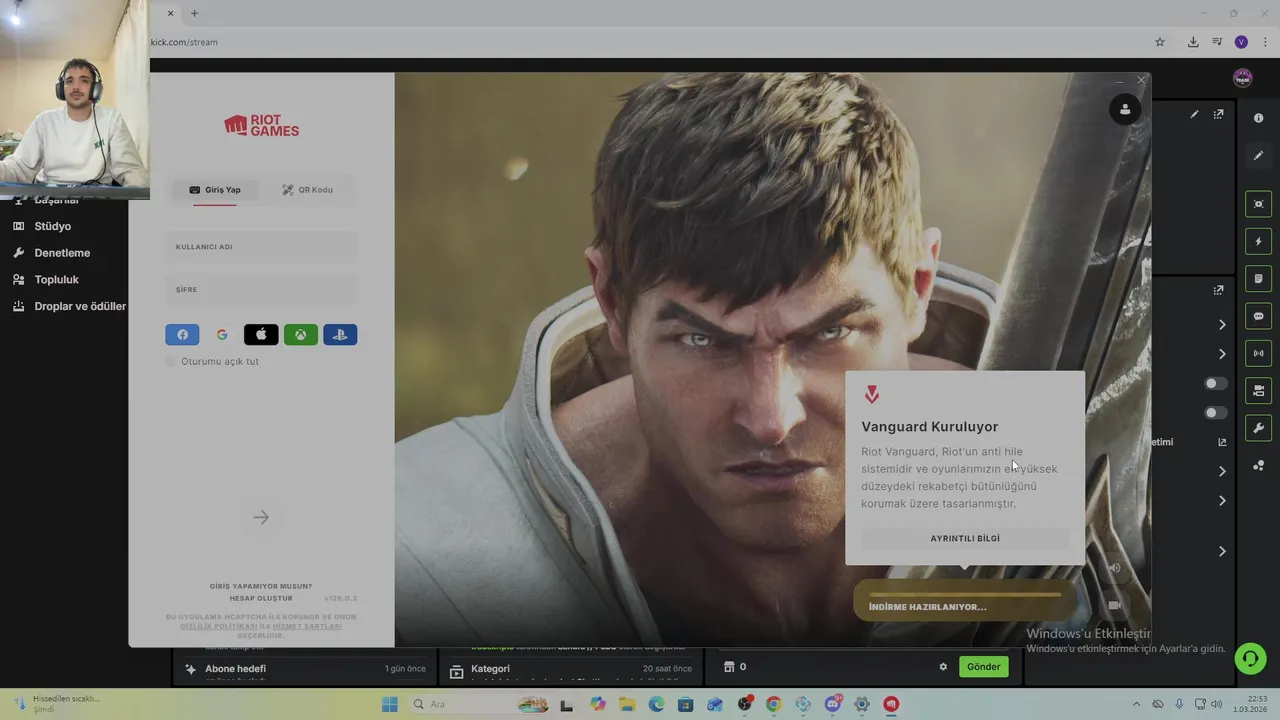Tick the Oturumu açık tut checkbox
This screenshot has height=720, width=1280.
pyautogui.click(x=171, y=361)
